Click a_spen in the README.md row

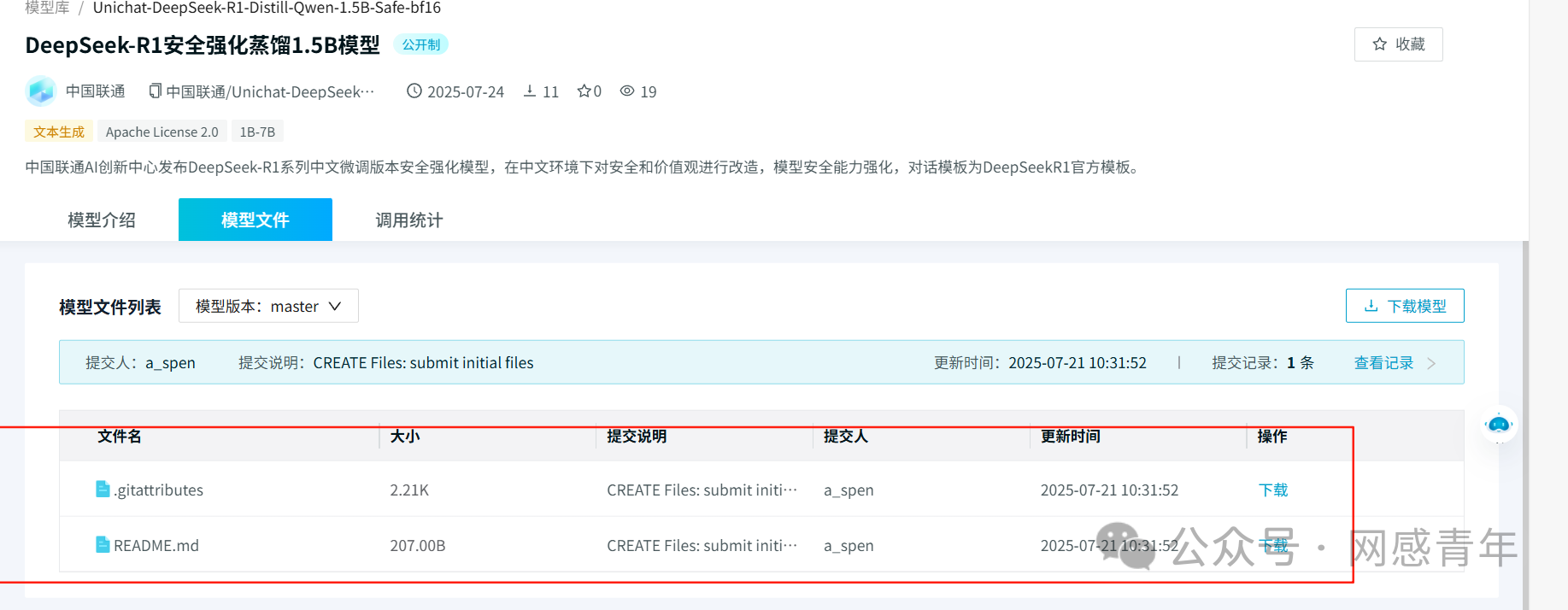coord(849,545)
